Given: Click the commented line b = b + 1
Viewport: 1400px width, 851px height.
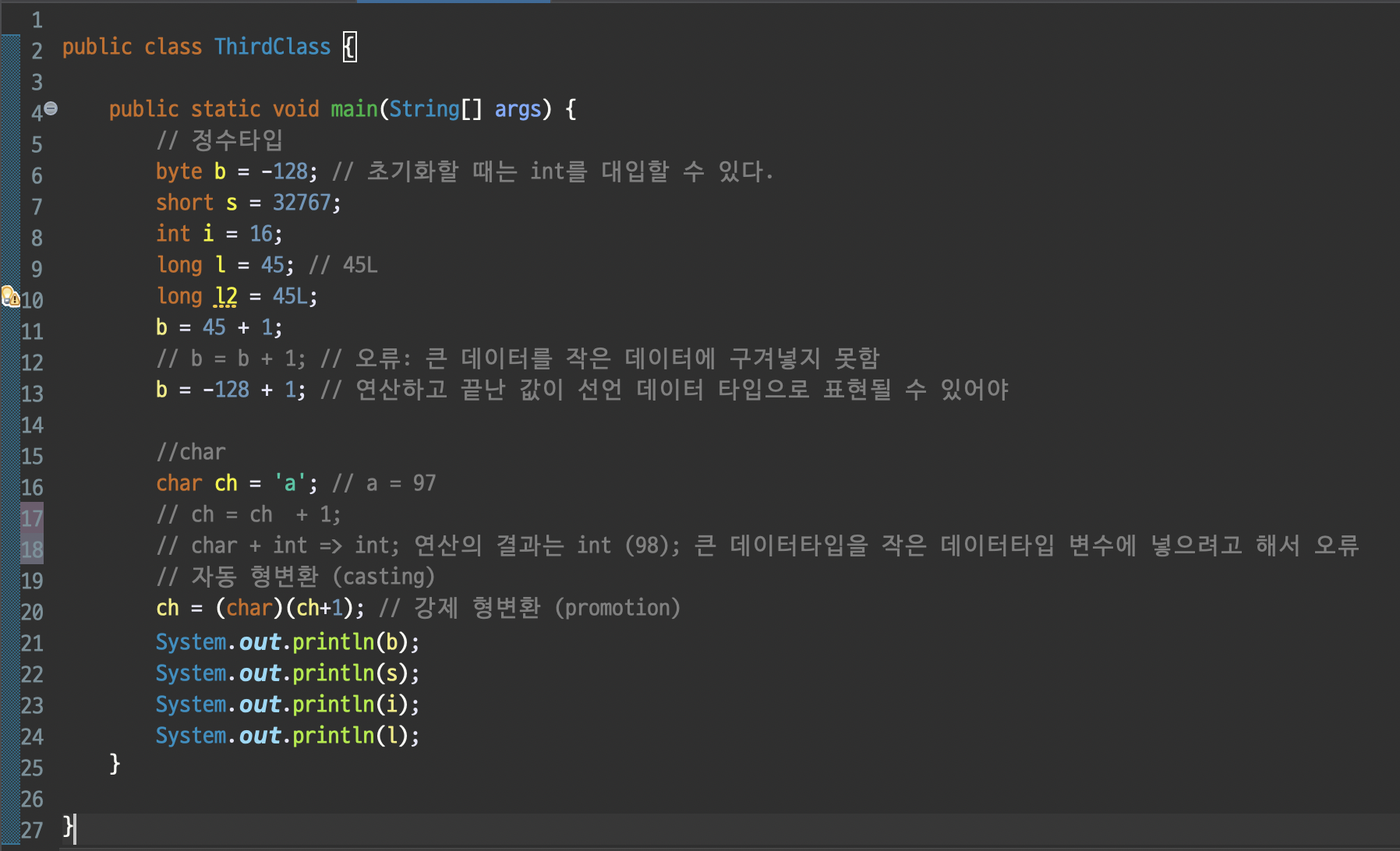Looking at the screenshot, I should click(232, 358).
